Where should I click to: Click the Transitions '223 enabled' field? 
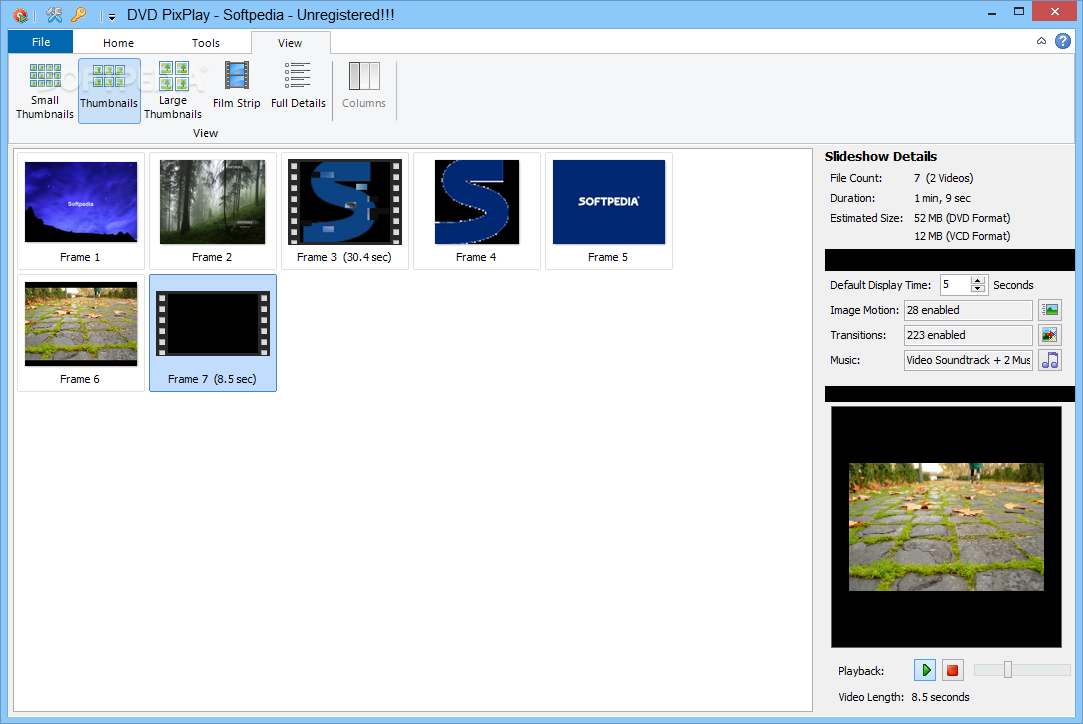pos(968,335)
